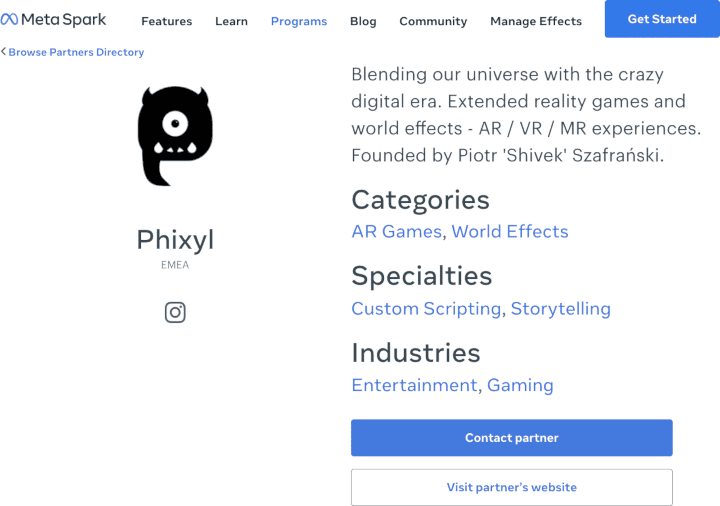Return to Browse Partners Directory
The image size is (720, 506).
[76, 52]
